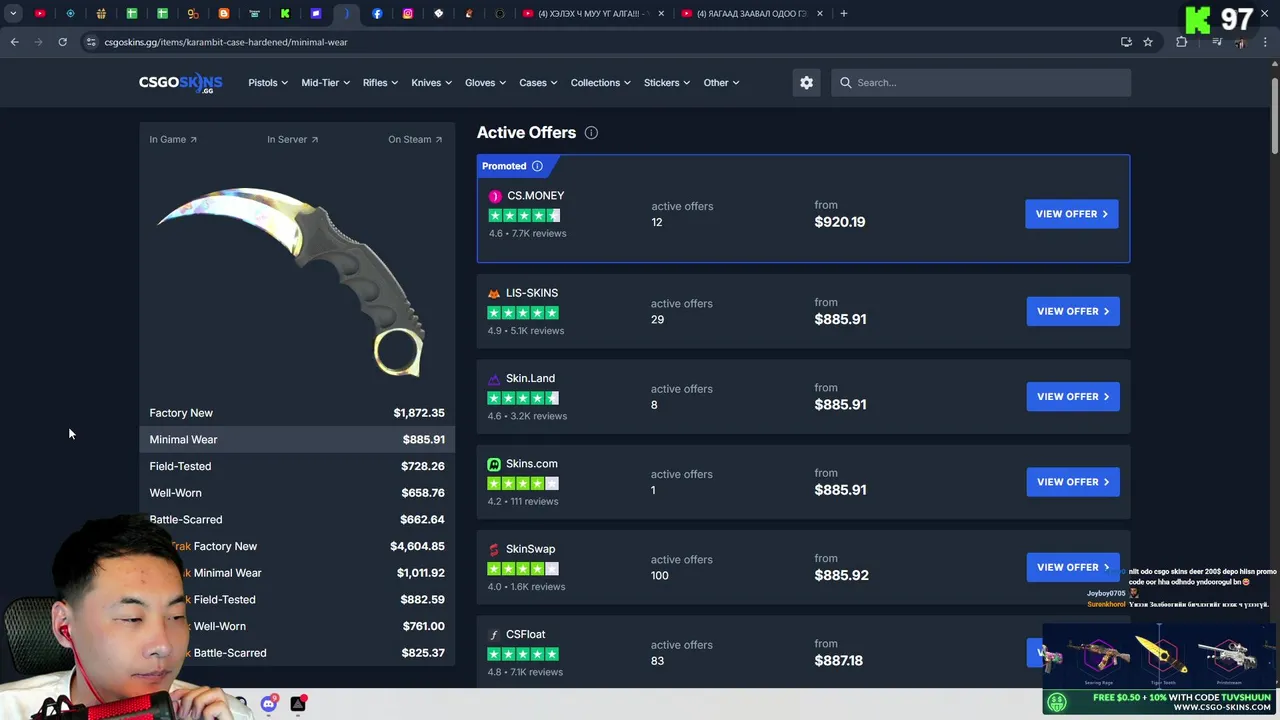Expand the Mid-Tier dropdown menu

(326, 83)
